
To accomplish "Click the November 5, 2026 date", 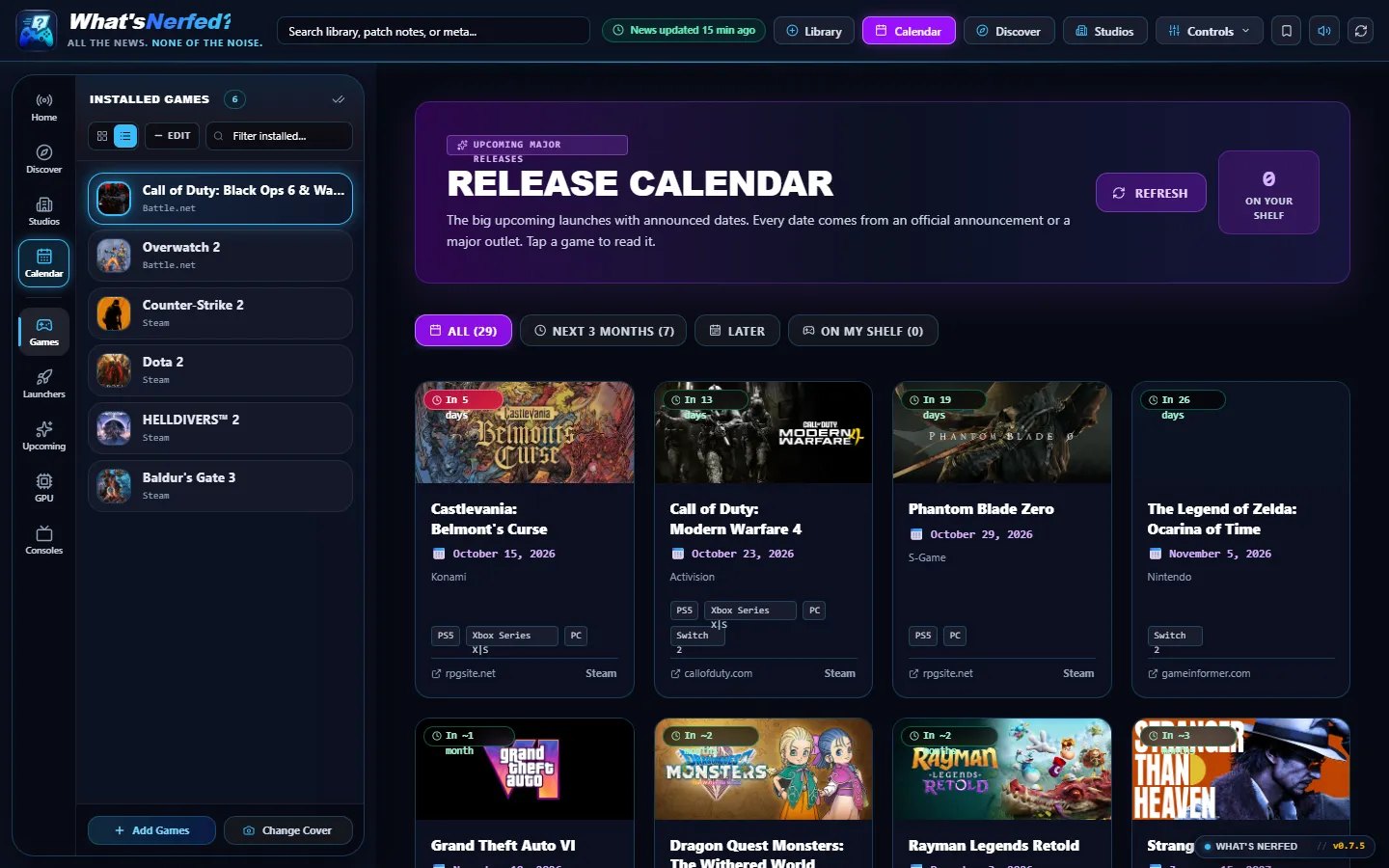I will pos(1219,554).
